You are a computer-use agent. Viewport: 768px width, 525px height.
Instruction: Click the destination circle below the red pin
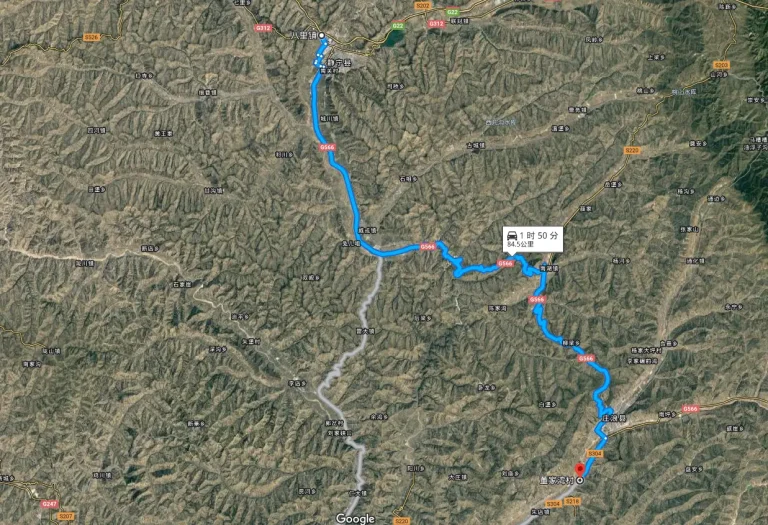click(580, 480)
